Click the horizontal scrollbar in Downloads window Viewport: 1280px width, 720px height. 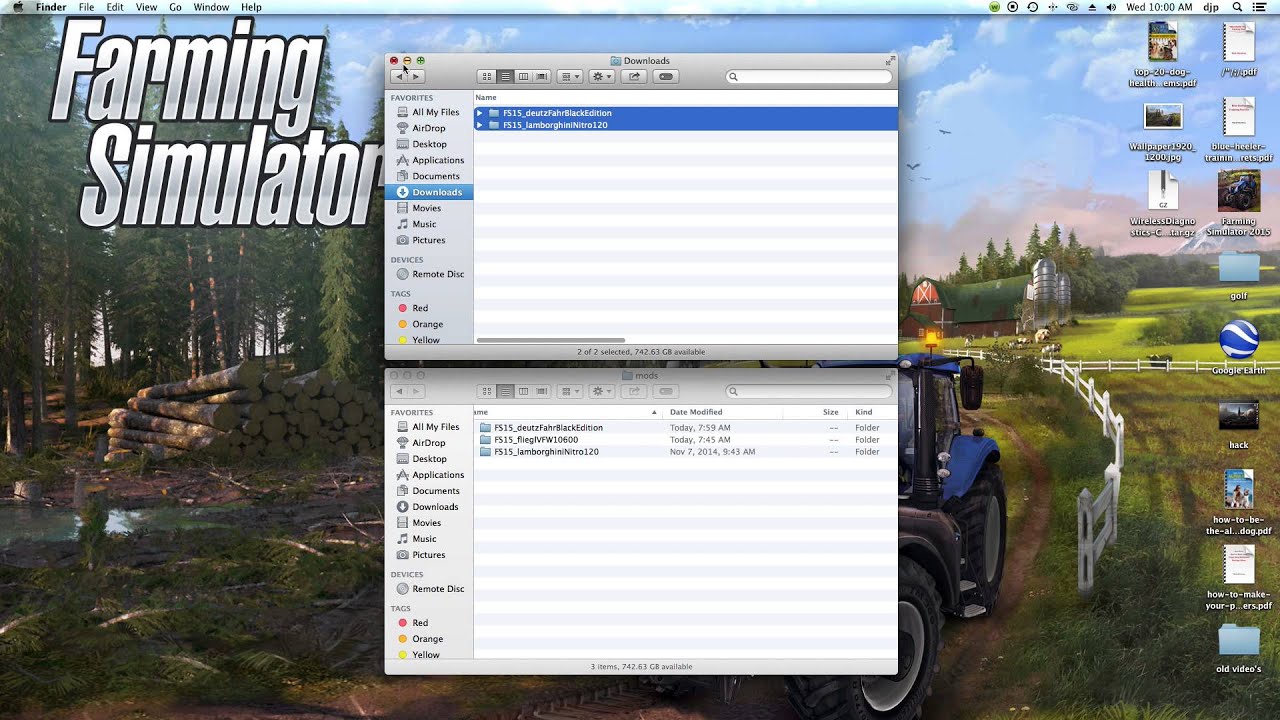(x=551, y=340)
